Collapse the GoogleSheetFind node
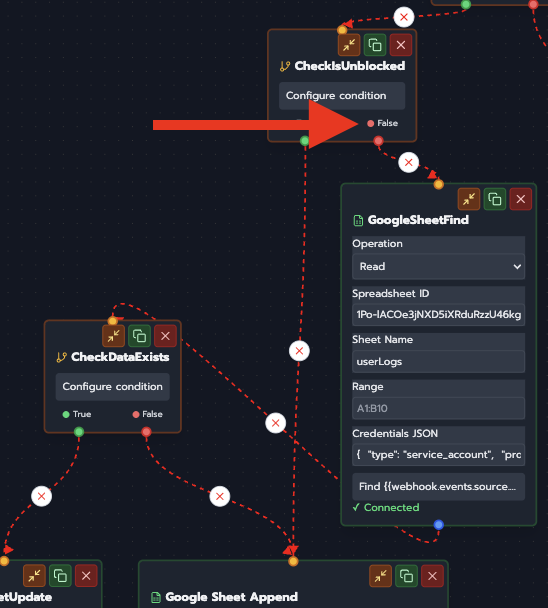The image size is (548, 608). click(x=469, y=199)
